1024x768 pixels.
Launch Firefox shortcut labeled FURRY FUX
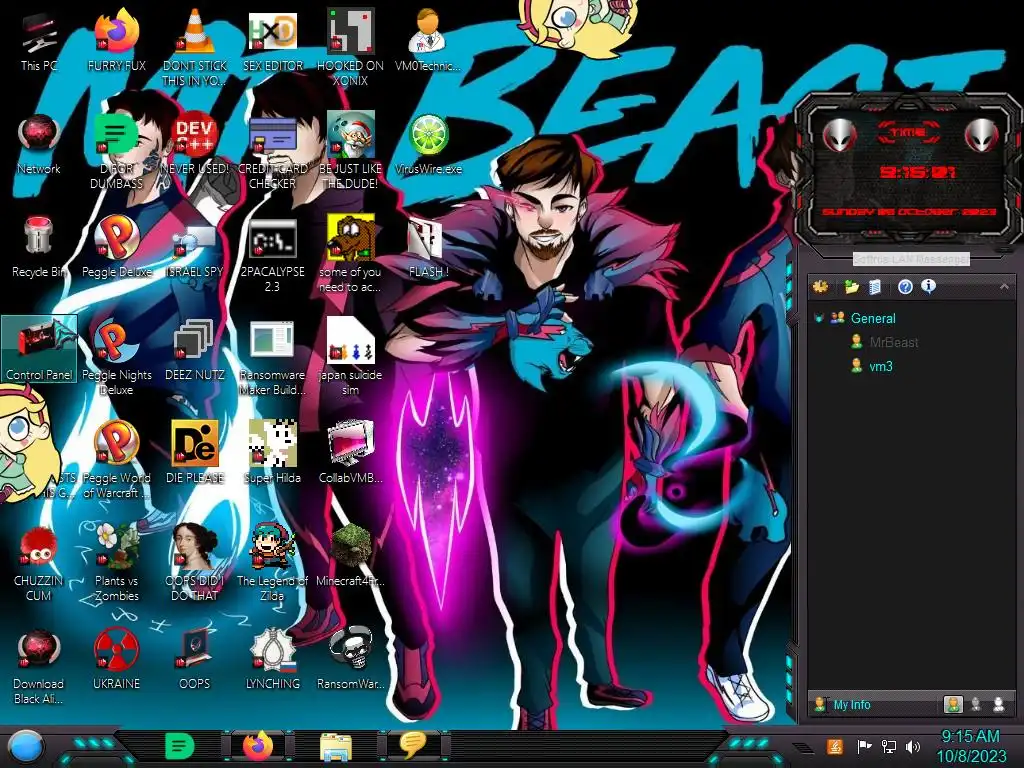(x=116, y=40)
